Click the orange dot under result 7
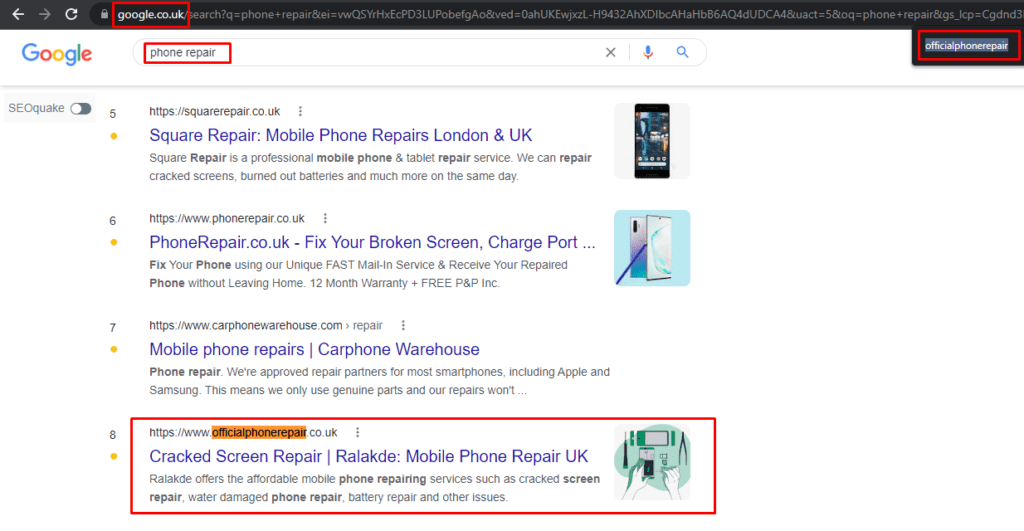1024x531 pixels. [114, 349]
